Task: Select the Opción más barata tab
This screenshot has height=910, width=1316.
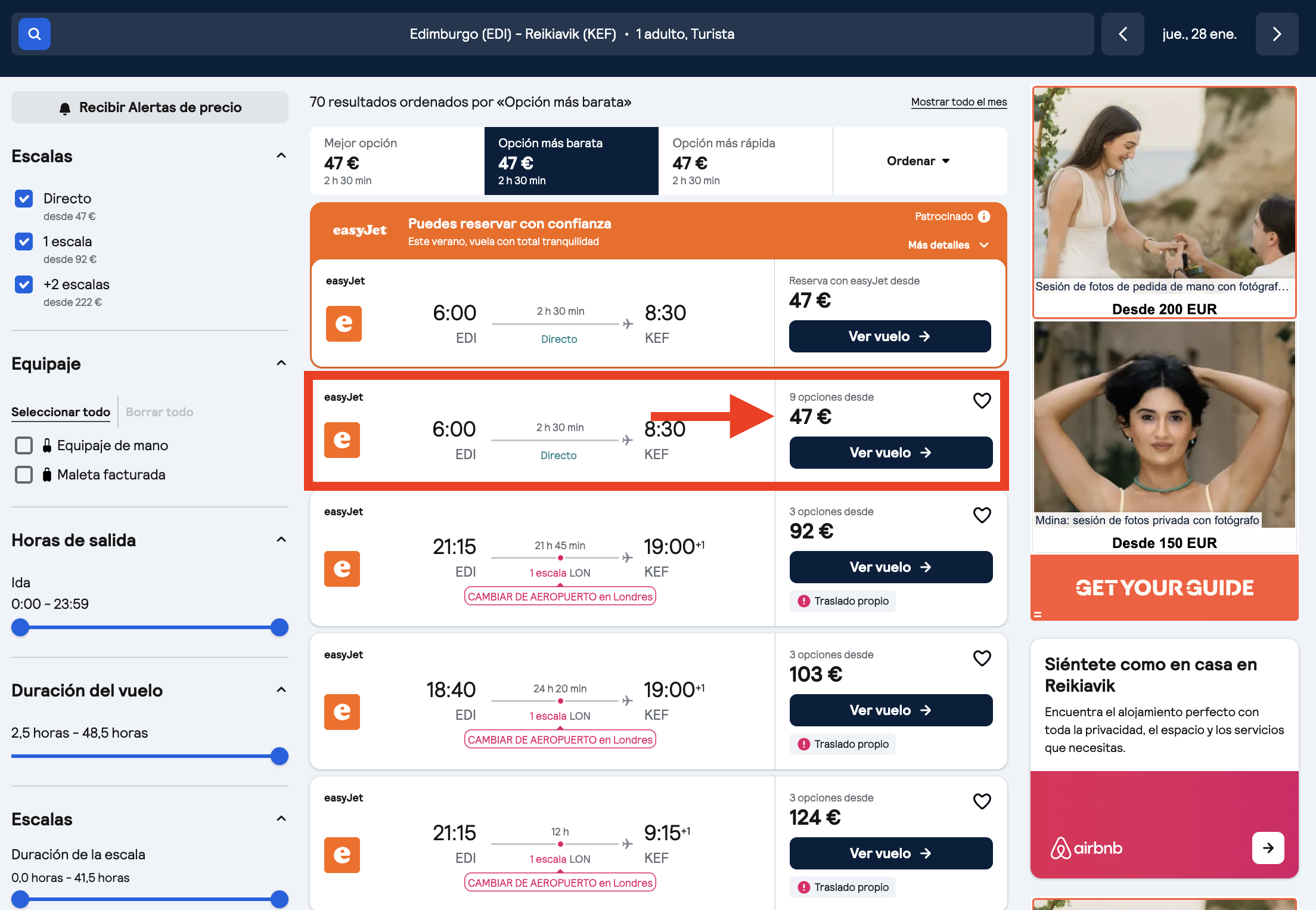Action: pos(572,161)
